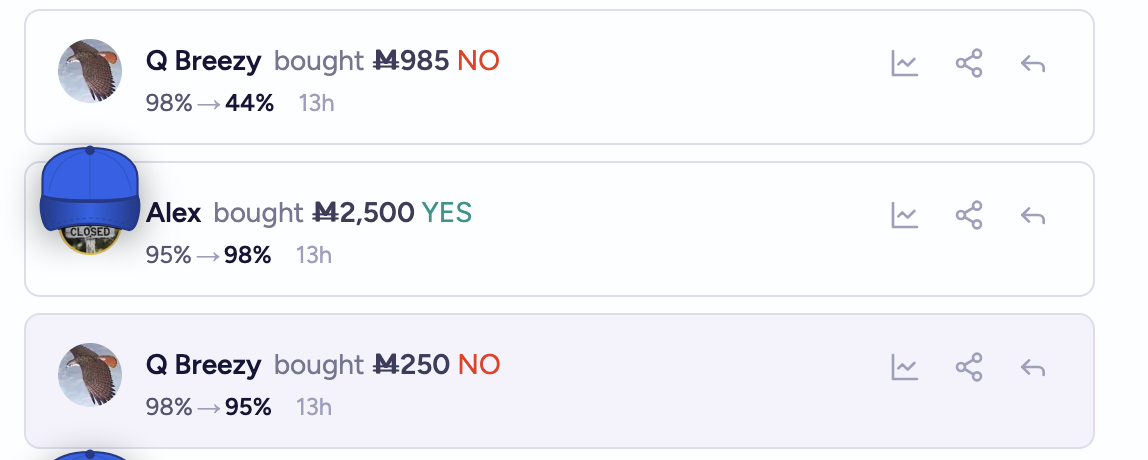Click the Q Breezy name on Ṁ985 bet

(x=203, y=61)
